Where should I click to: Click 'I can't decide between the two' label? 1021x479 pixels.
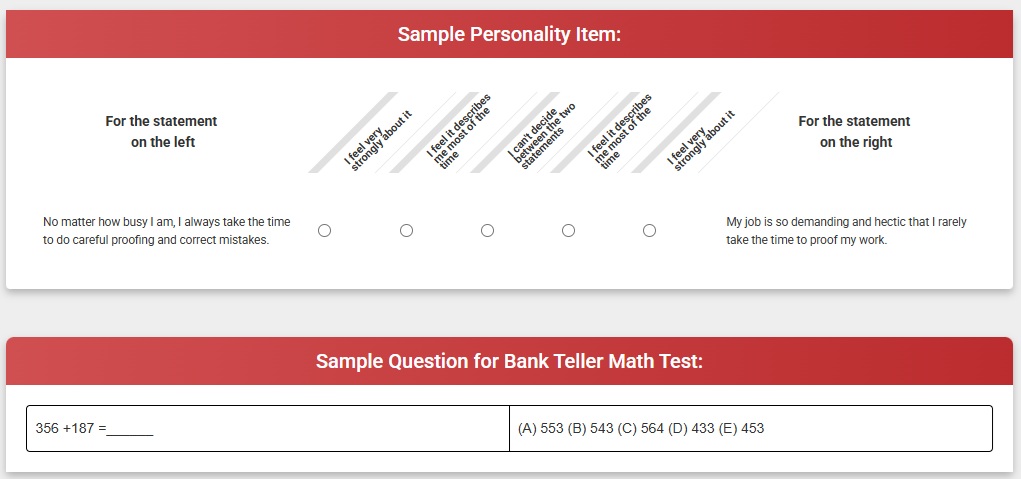pyautogui.click(x=542, y=135)
